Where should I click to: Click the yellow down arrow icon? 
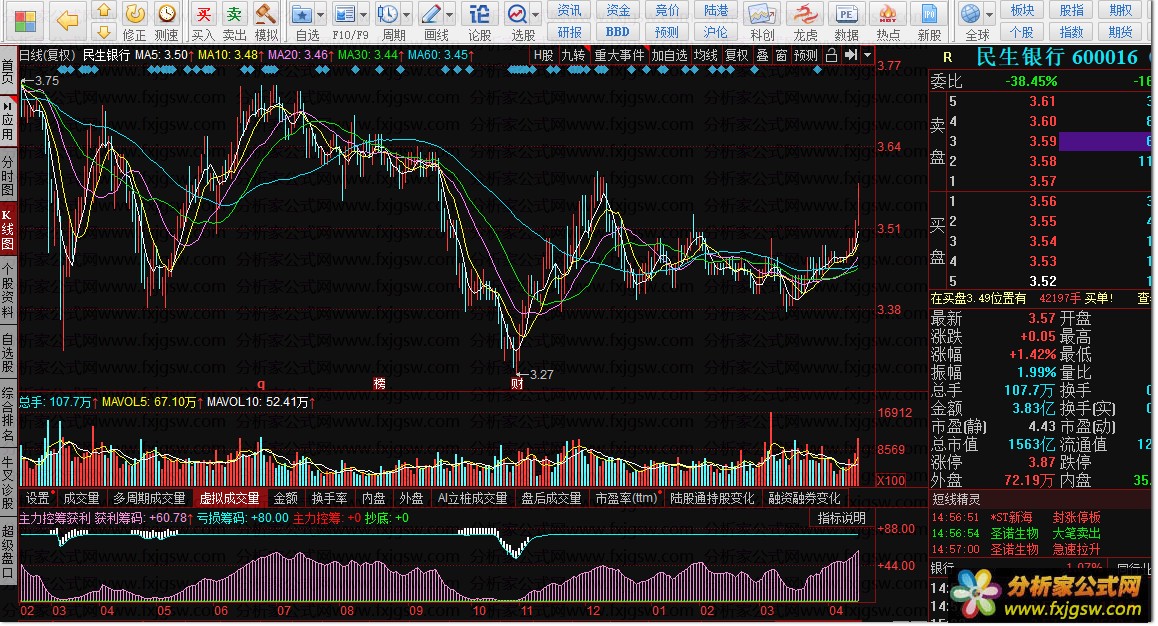coord(104,32)
